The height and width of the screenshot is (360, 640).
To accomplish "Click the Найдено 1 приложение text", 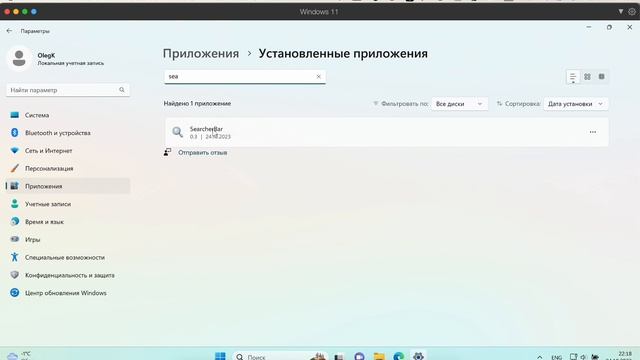I will (x=198, y=104).
